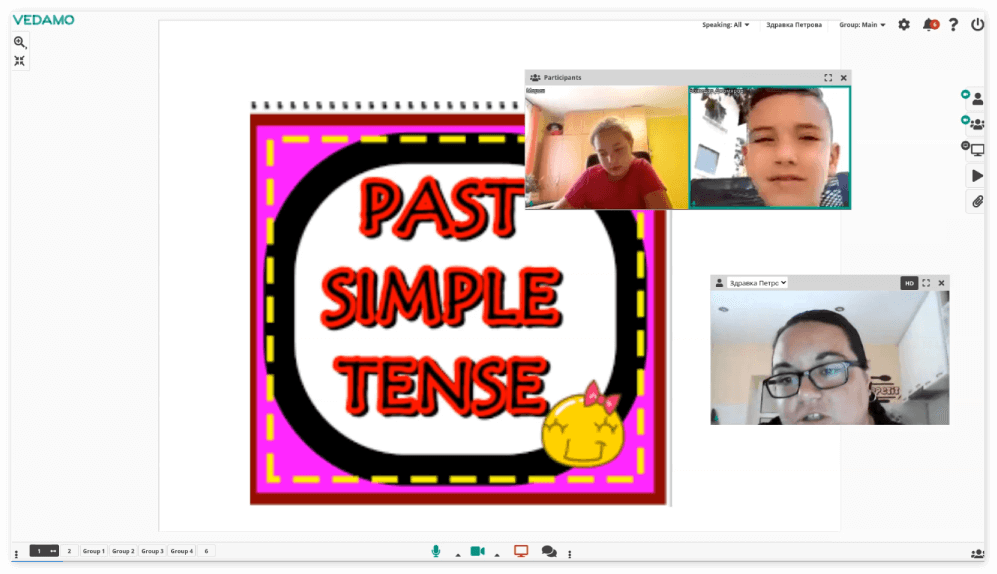The width and height of the screenshot is (997, 574).
Task: Open attendee list icon at bottom right
Action: click(x=977, y=554)
